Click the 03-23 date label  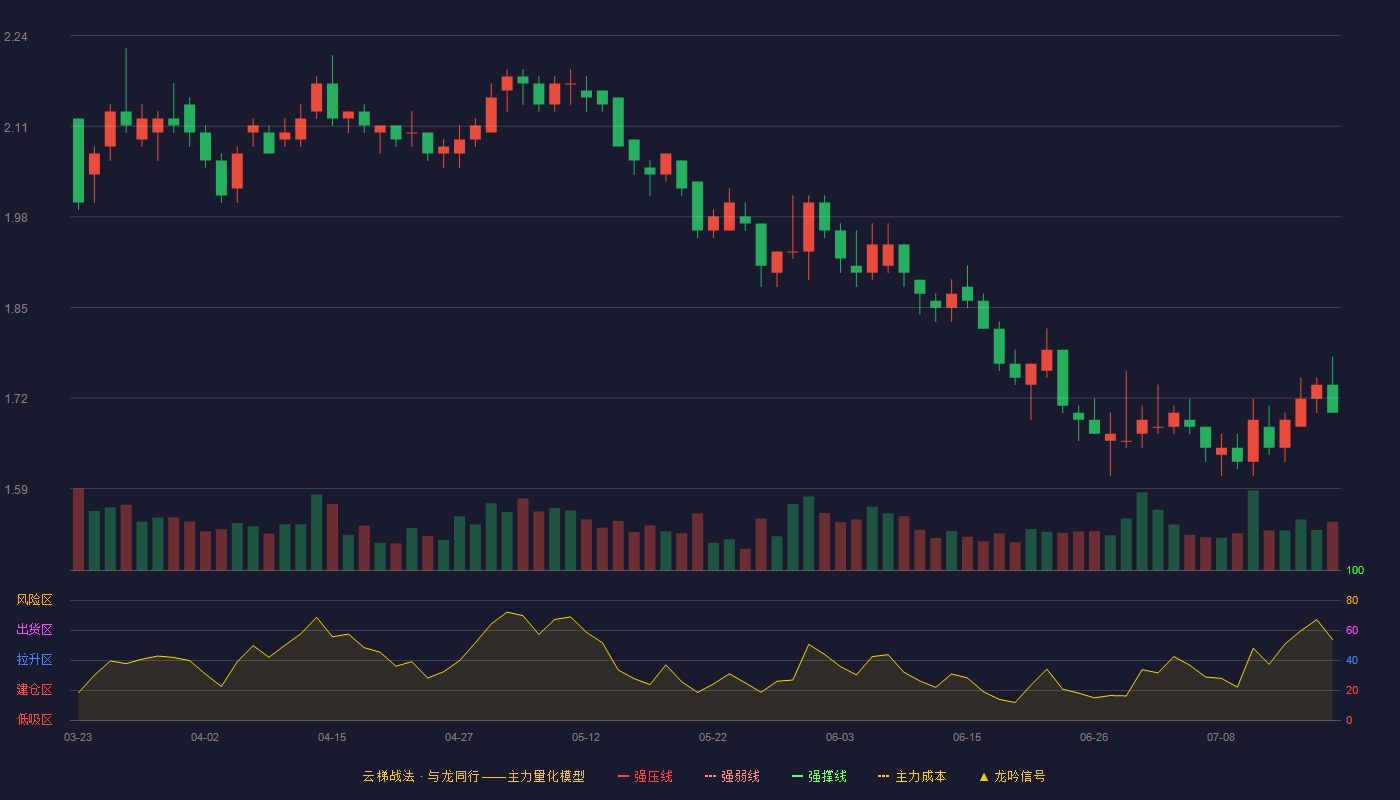[78, 737]
